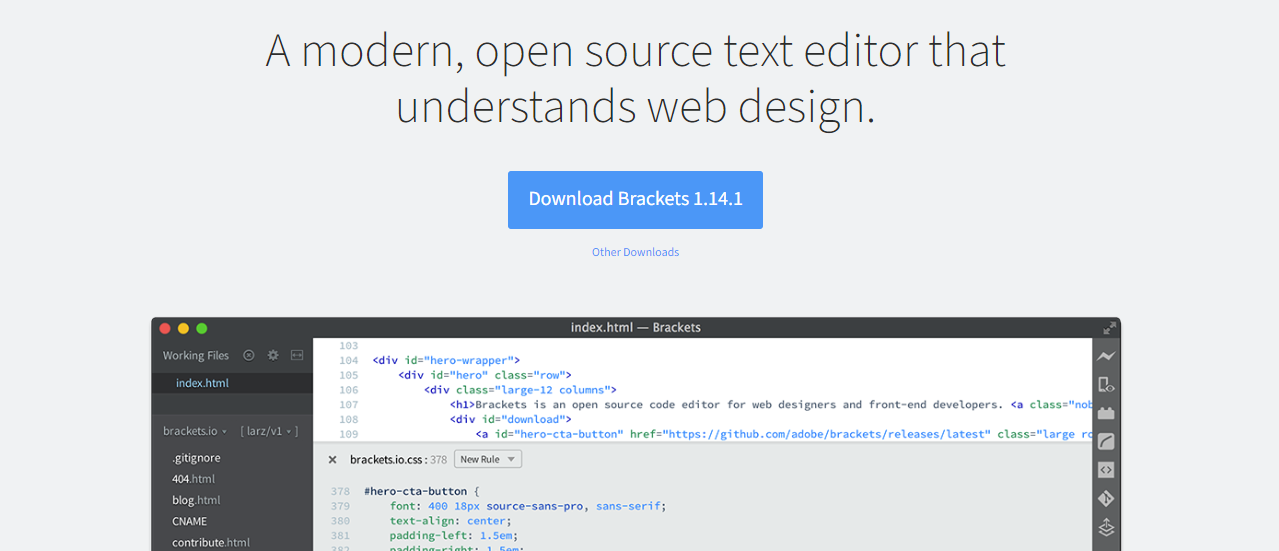Click the Download Brackets 1.14.1 button
This screenshot has width=1279, height=551.
point(635,200)
